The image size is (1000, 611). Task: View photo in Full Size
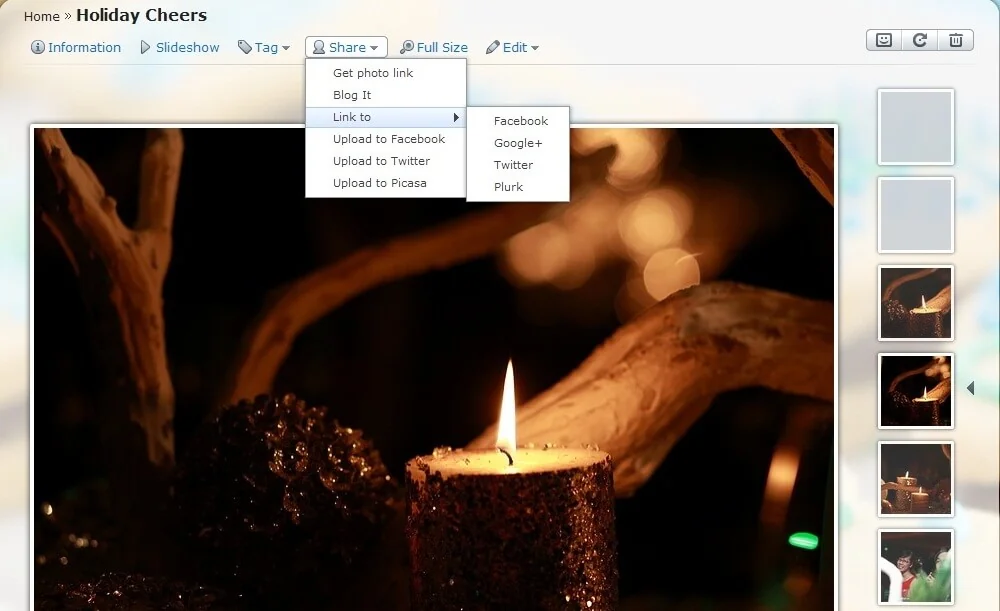(x=434, y=47)
